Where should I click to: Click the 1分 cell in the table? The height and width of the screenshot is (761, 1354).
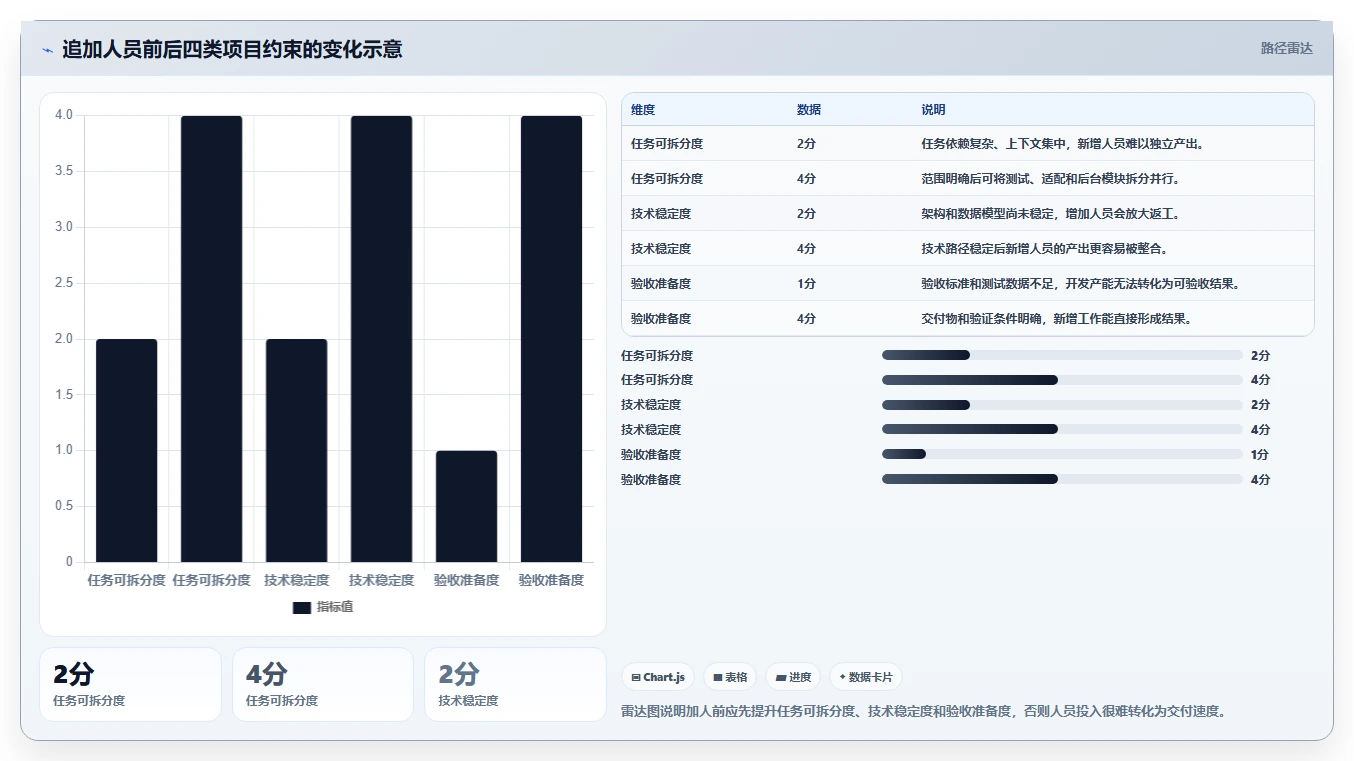point(806,283)
